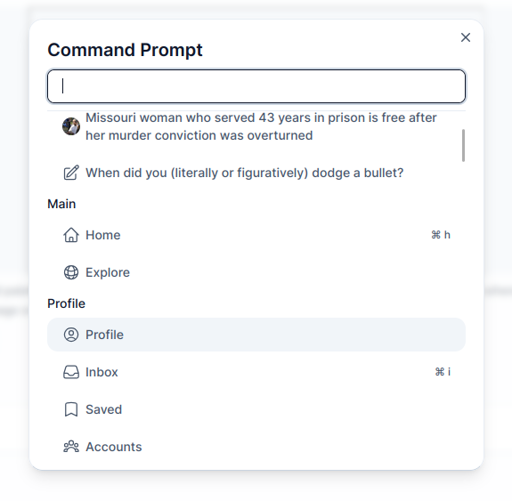
Task: Click the pencil edit icon beside bullet question
Action: (x=71, y=173)
